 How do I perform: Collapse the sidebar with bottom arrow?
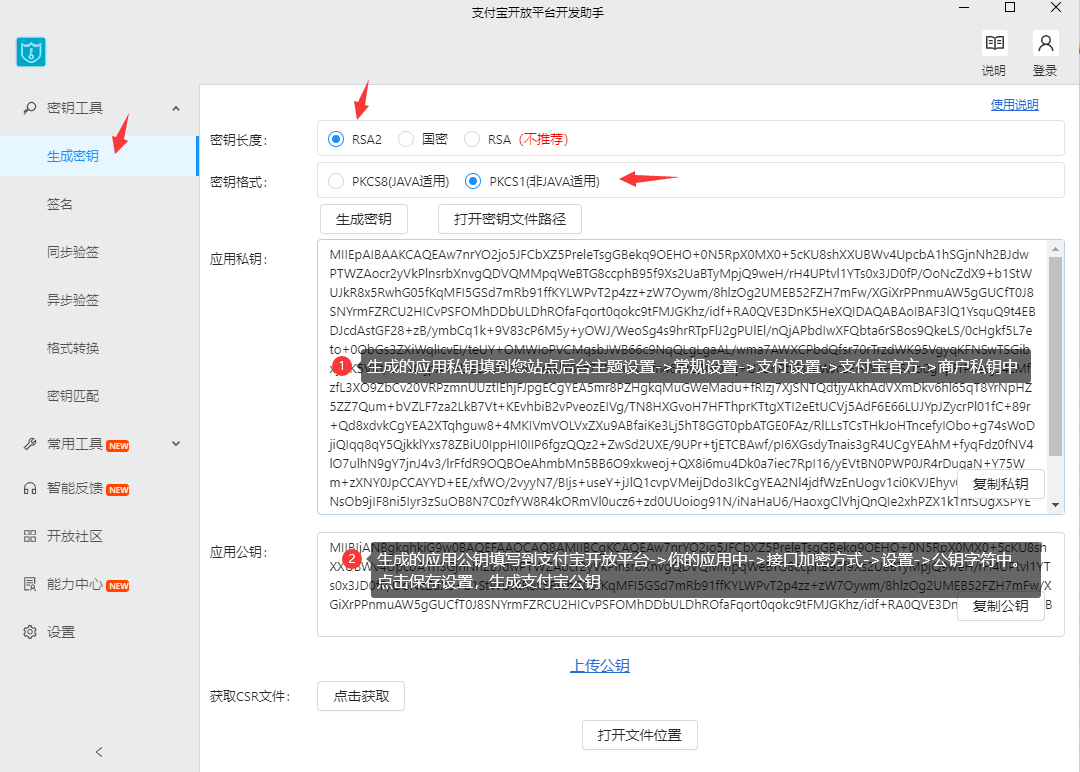(x=99, y=752)
